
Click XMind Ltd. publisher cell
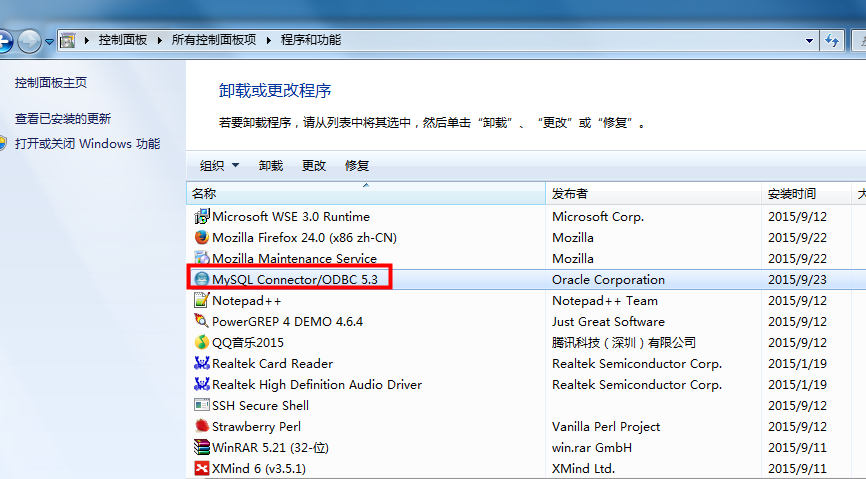pos(583,469)
